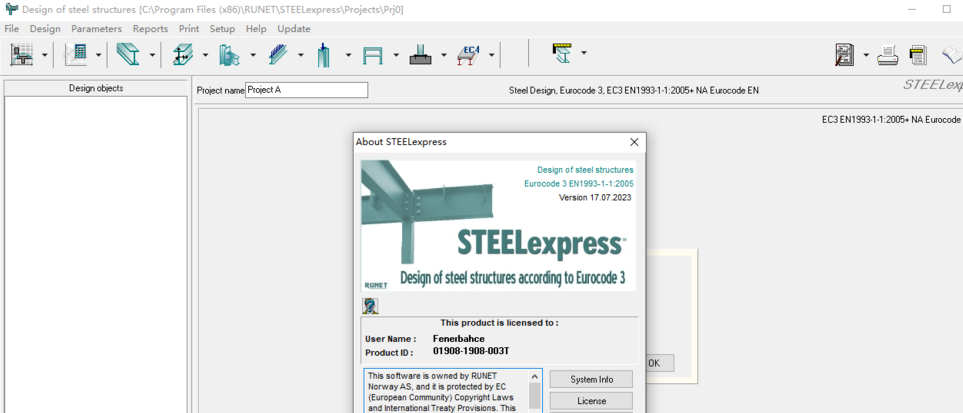Click the Project name input field
The width and height of the screenshot is (963, 413).
(x=306, y=90)
